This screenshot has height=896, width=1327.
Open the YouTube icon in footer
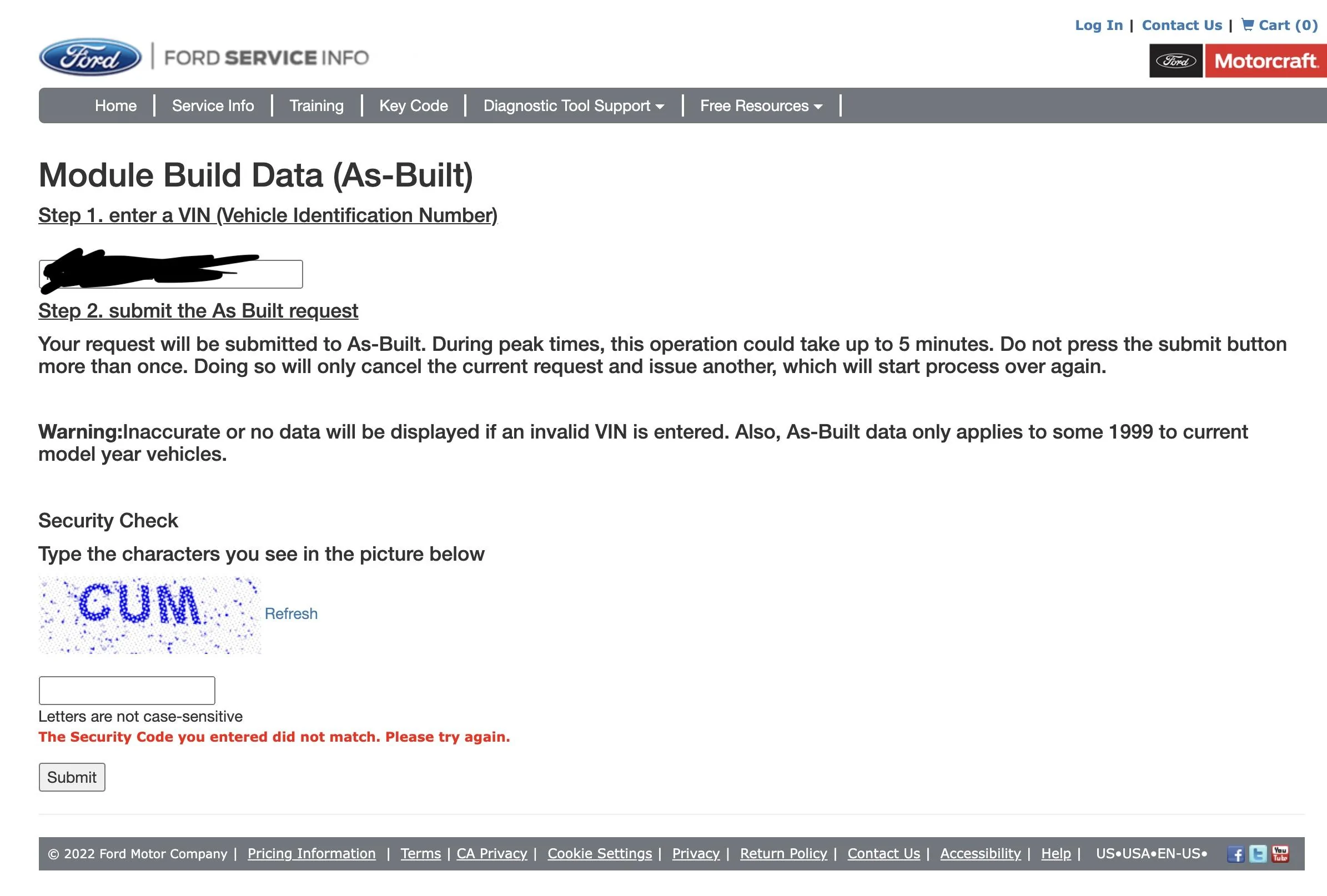pyautogui.click(x=1280, y=854)
